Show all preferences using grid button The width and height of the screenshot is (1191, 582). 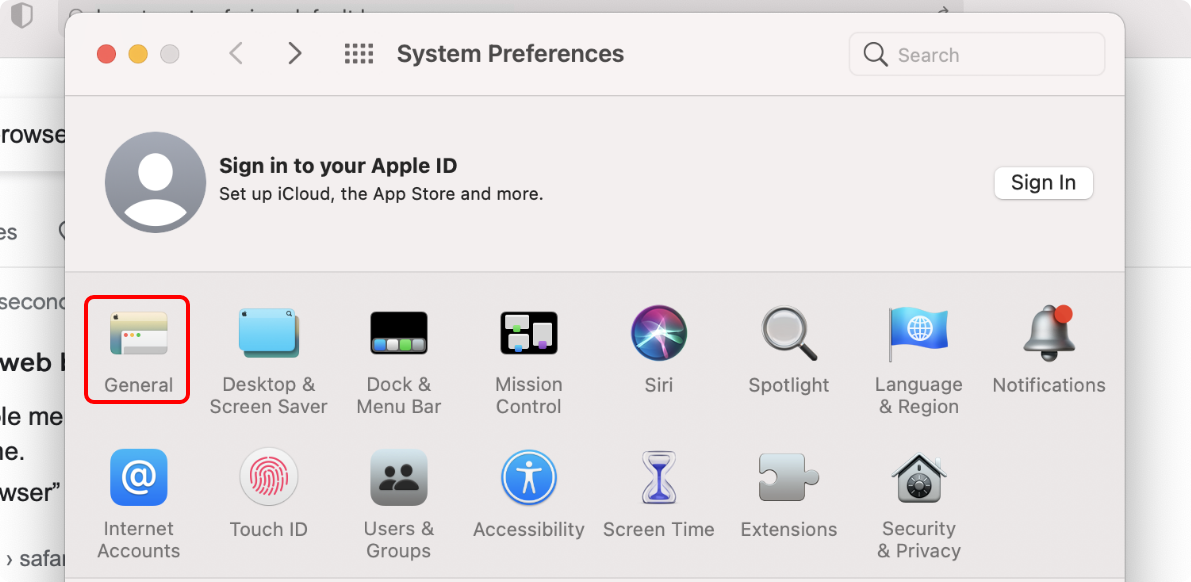[358, 54]
